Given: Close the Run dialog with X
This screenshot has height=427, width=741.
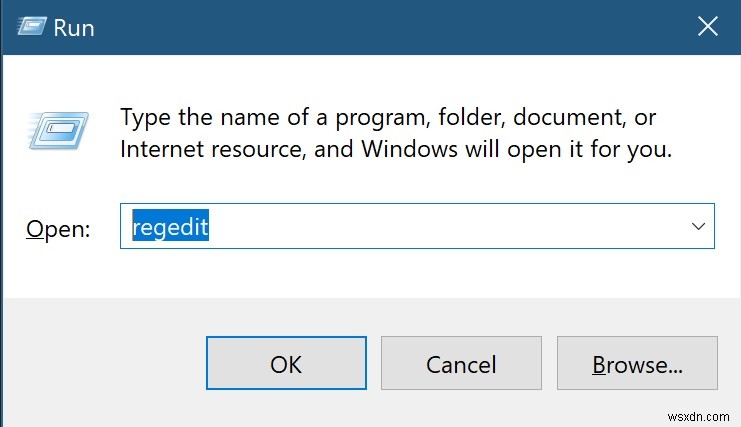Looking at the screenshot, I should point(707,27).
